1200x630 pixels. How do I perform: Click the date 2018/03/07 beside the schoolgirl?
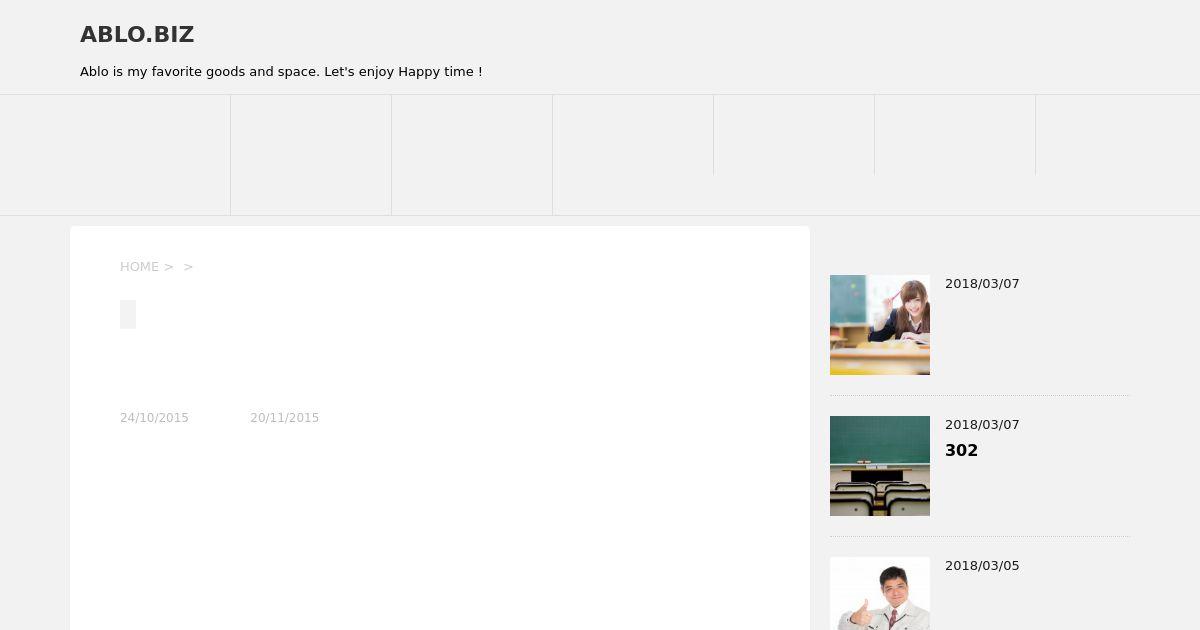click(x=982, y=284)
